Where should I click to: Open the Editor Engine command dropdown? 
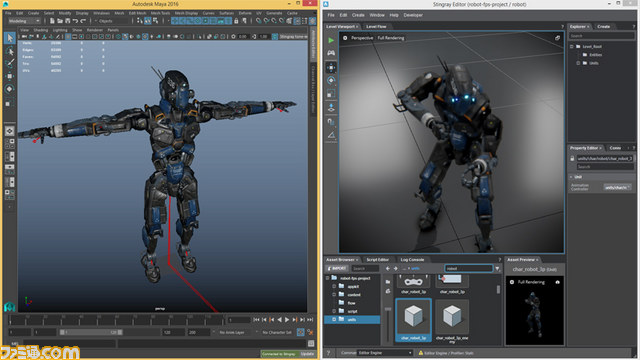385,353
